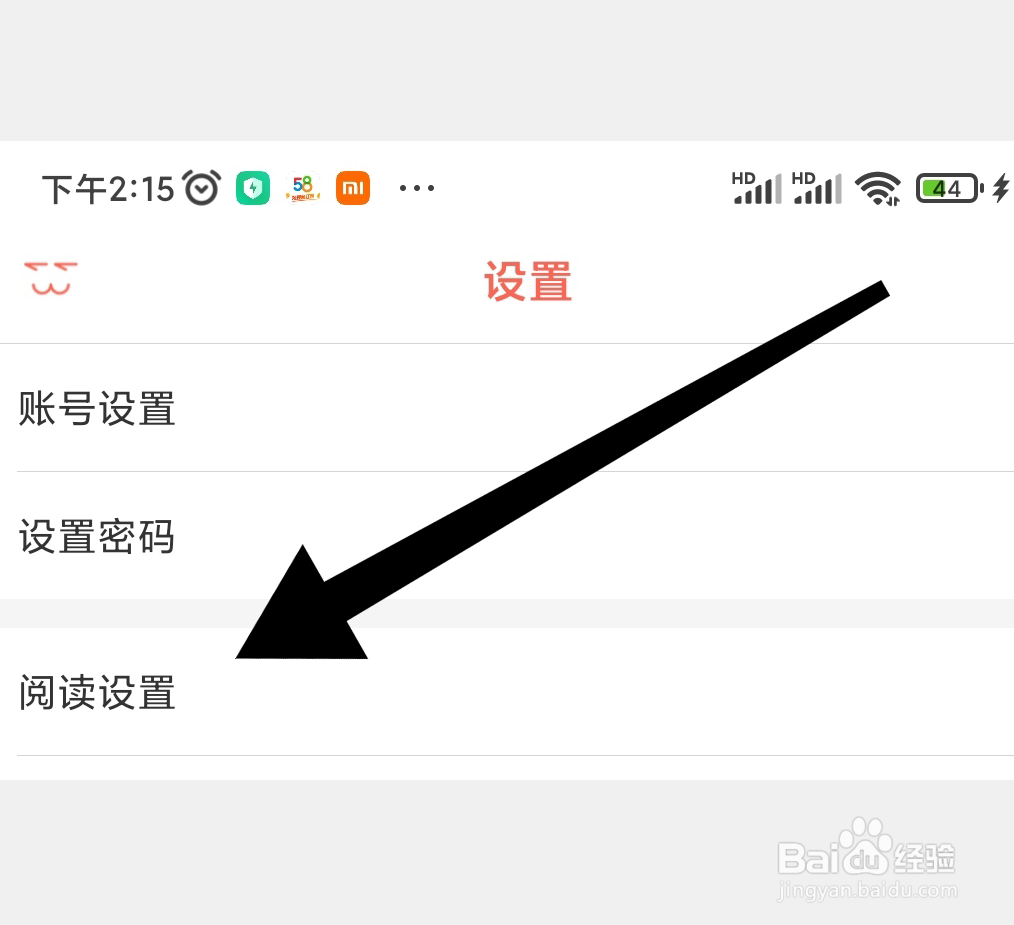Tap the green shield notification icon
Image resolution: width=1014 pixels, height=925 pixels.
[253, 188]
